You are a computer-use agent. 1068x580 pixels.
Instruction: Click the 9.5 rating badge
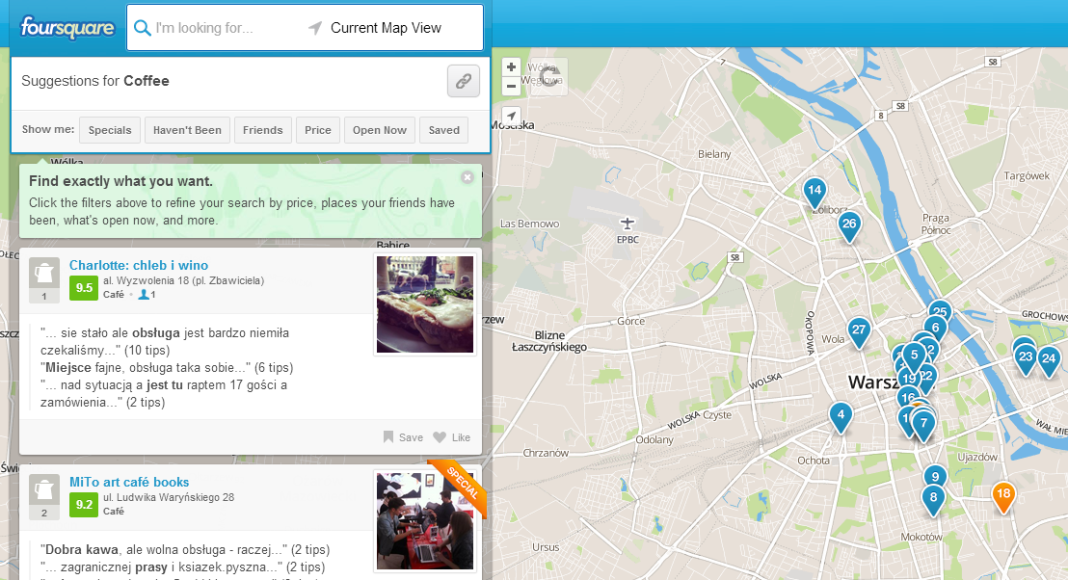(84, 287)
